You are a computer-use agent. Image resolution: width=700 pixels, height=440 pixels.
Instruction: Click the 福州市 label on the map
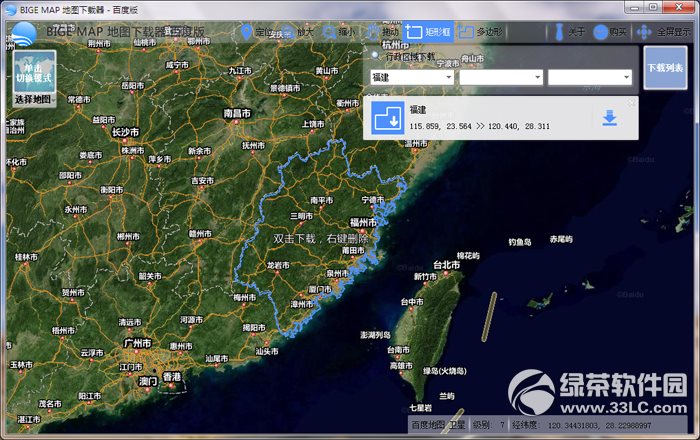[x=363, y=222]
